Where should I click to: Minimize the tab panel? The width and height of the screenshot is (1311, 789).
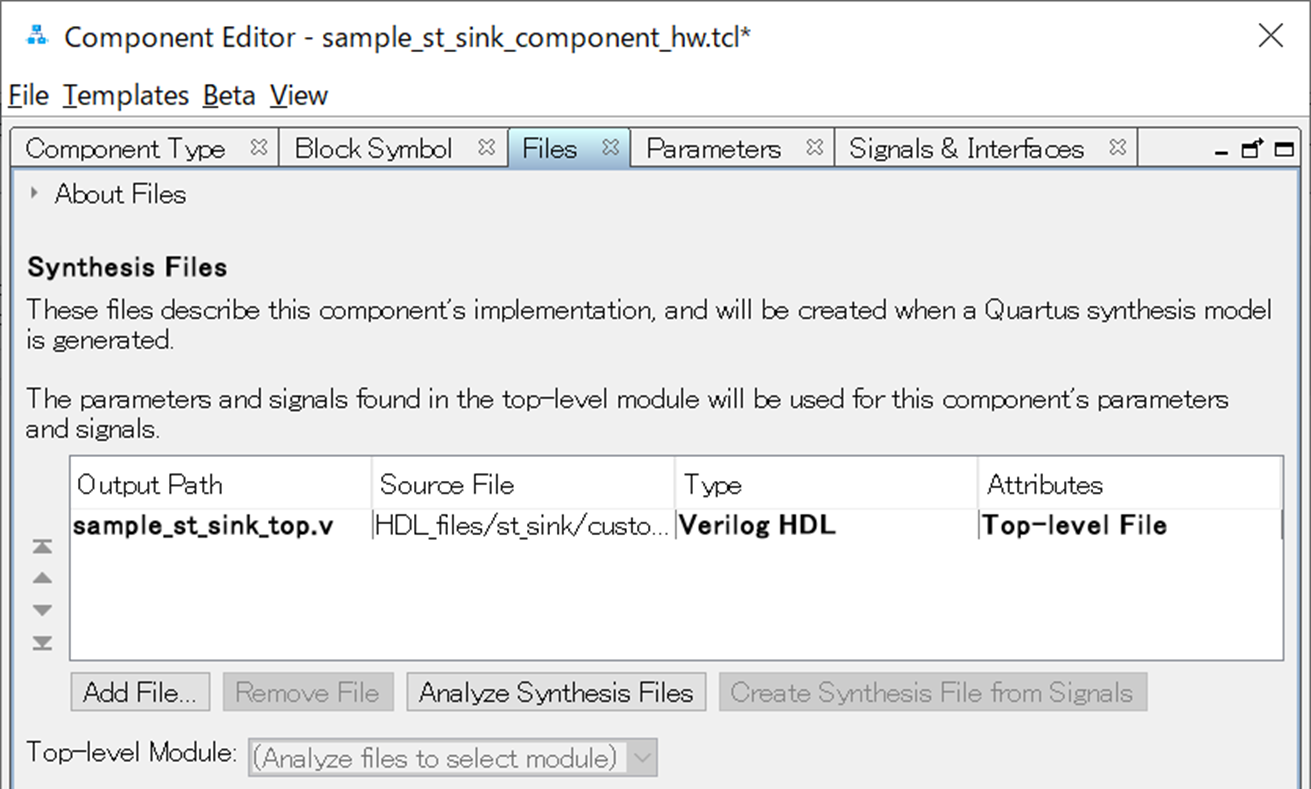pyautogui.click(x=1221, y=151)
